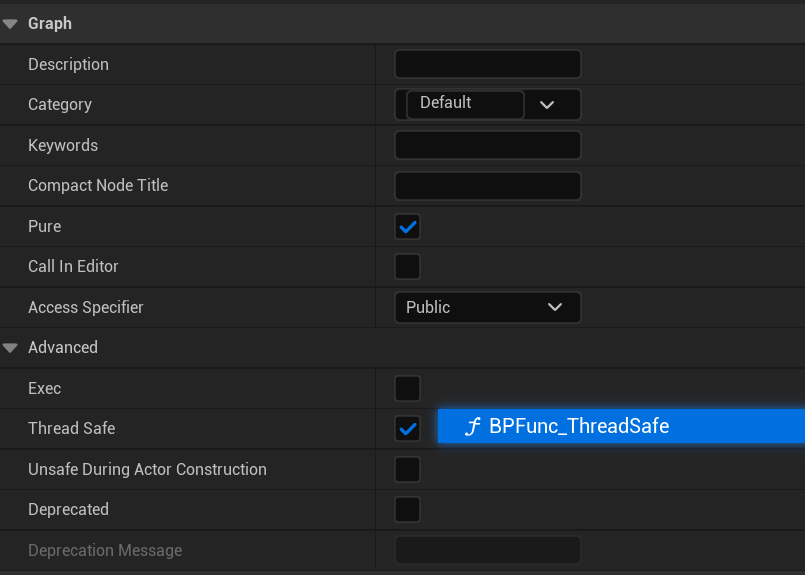Uncheck the Pure checkbox
Viewport: 805px width, 575px height.
coord(407,227)
